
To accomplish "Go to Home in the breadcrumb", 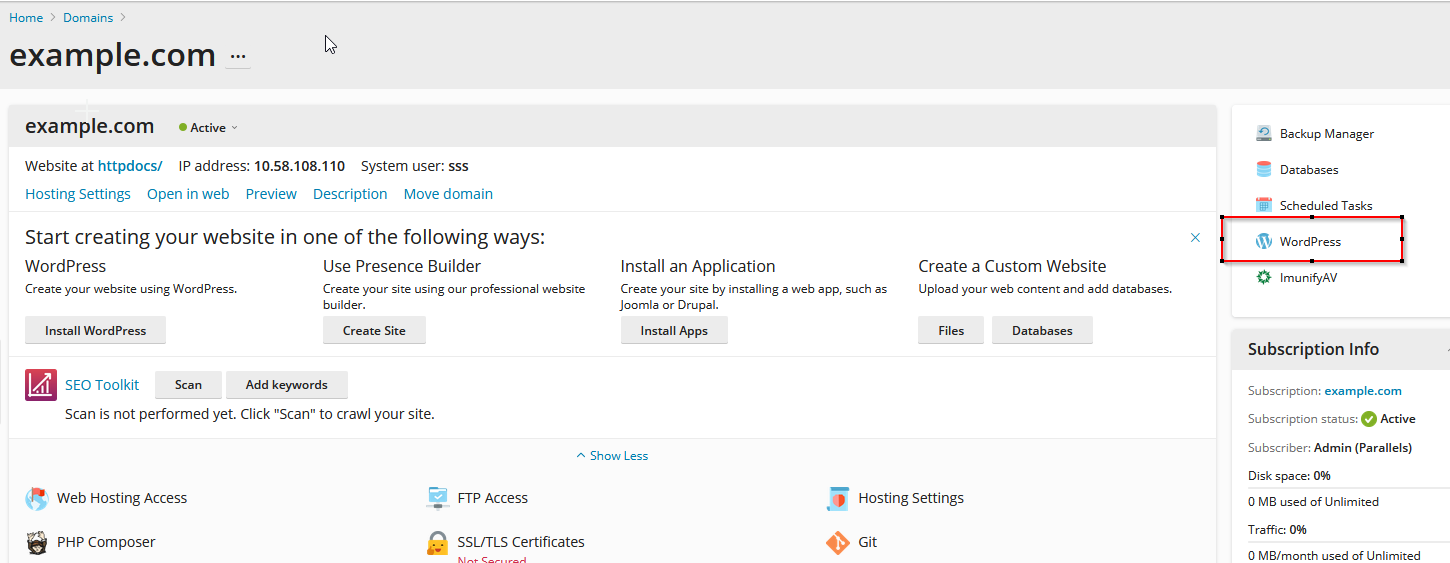I will [26, 18].
